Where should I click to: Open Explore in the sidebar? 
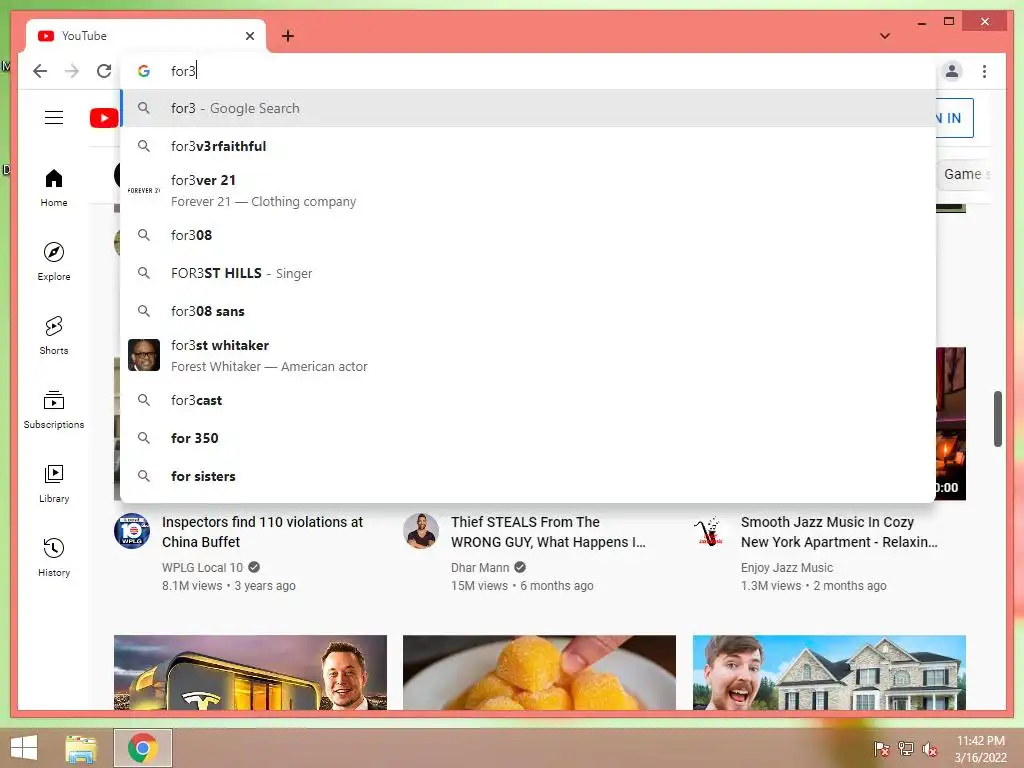(x=54, y=262)
